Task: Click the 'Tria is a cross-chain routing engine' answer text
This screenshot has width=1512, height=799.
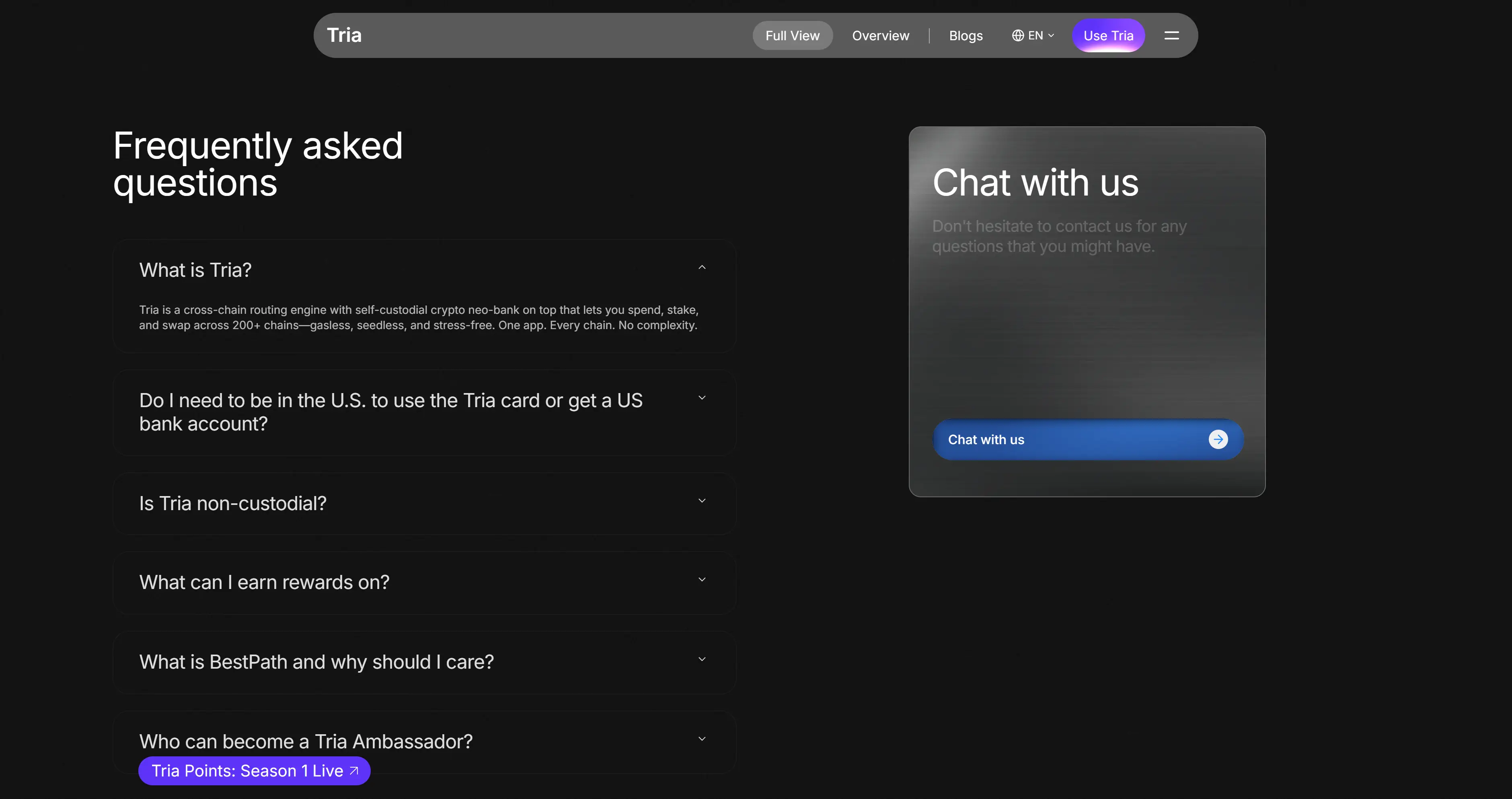Action: pyautogui.click(x=419, y=317)
